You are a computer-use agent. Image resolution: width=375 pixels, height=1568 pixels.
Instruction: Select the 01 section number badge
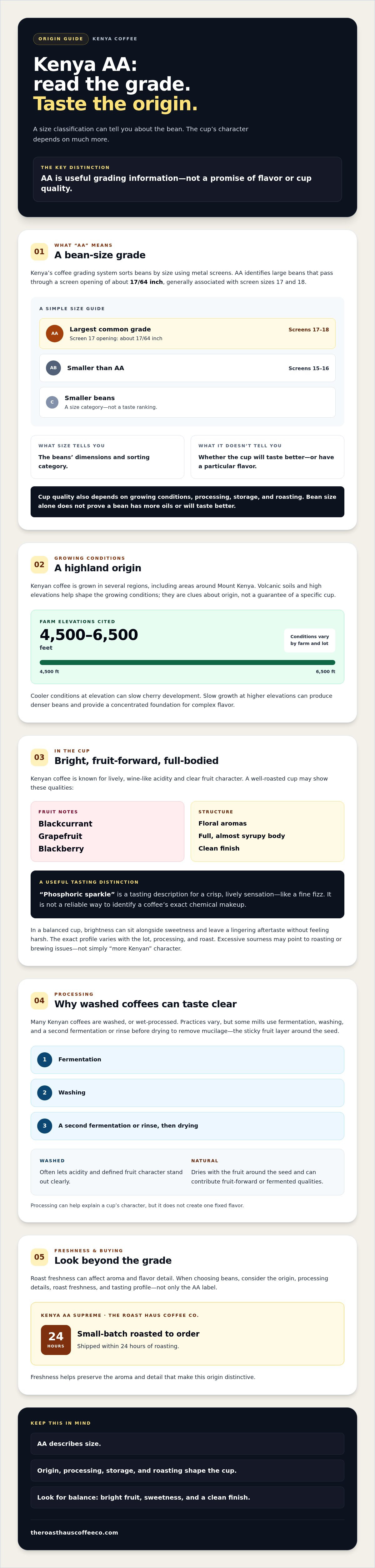(x=39, y=251)
